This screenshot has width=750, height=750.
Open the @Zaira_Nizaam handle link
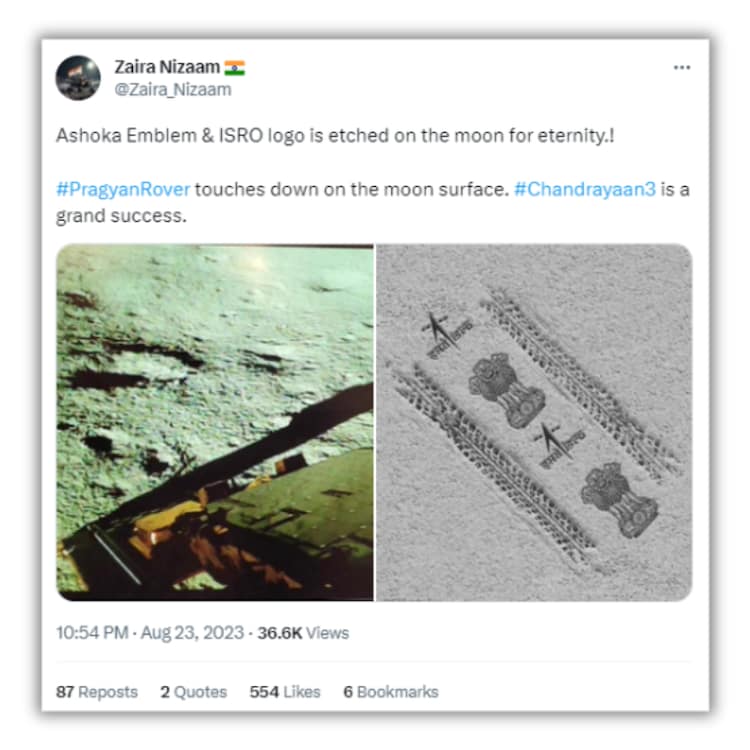pyautogui.click(x=173, y=89)
